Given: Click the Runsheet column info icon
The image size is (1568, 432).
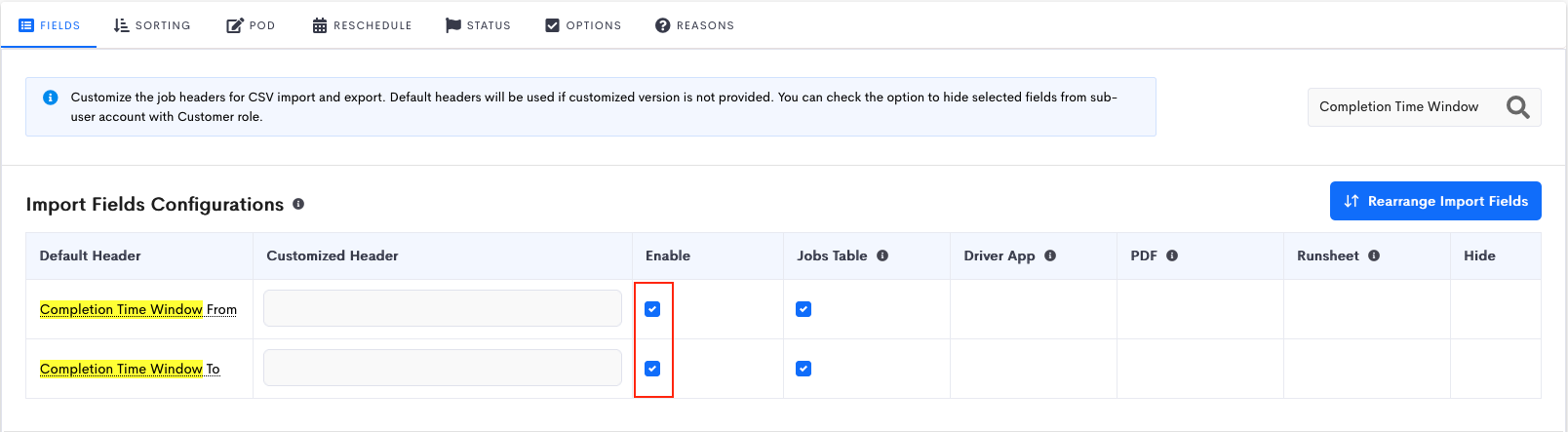Looking at the screenshot, I should pyautogui.click(x=1374, y=255).
